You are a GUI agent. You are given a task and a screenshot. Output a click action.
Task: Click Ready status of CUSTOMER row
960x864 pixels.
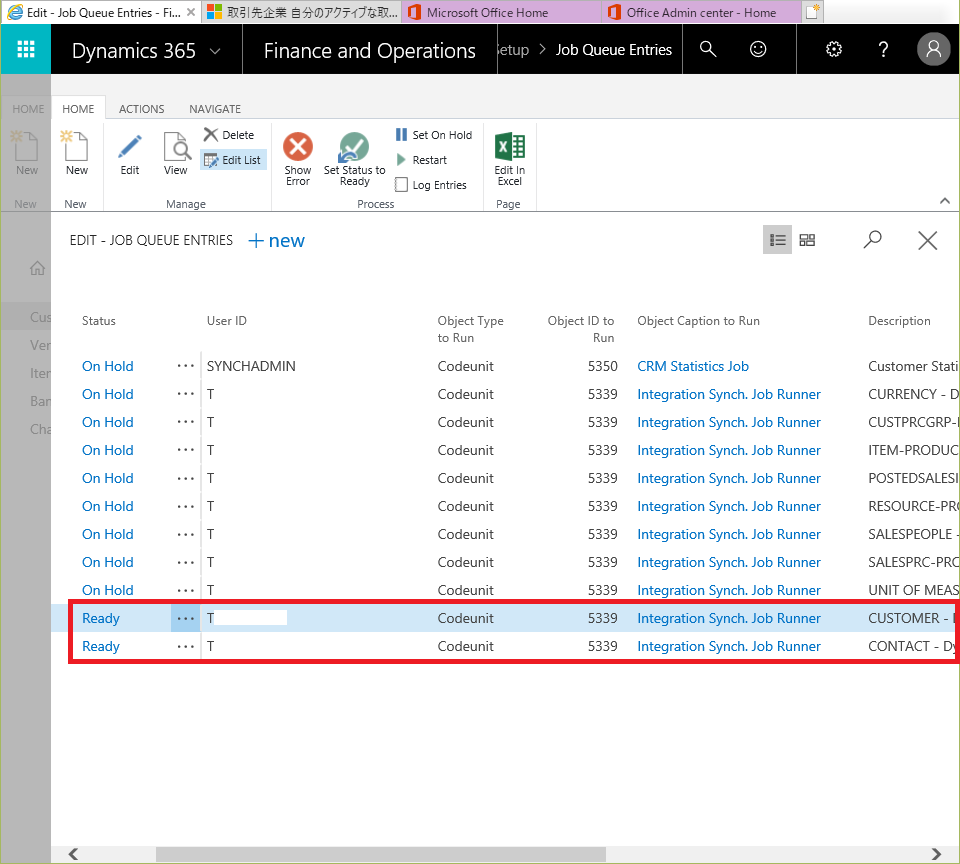tap(101, 618)
